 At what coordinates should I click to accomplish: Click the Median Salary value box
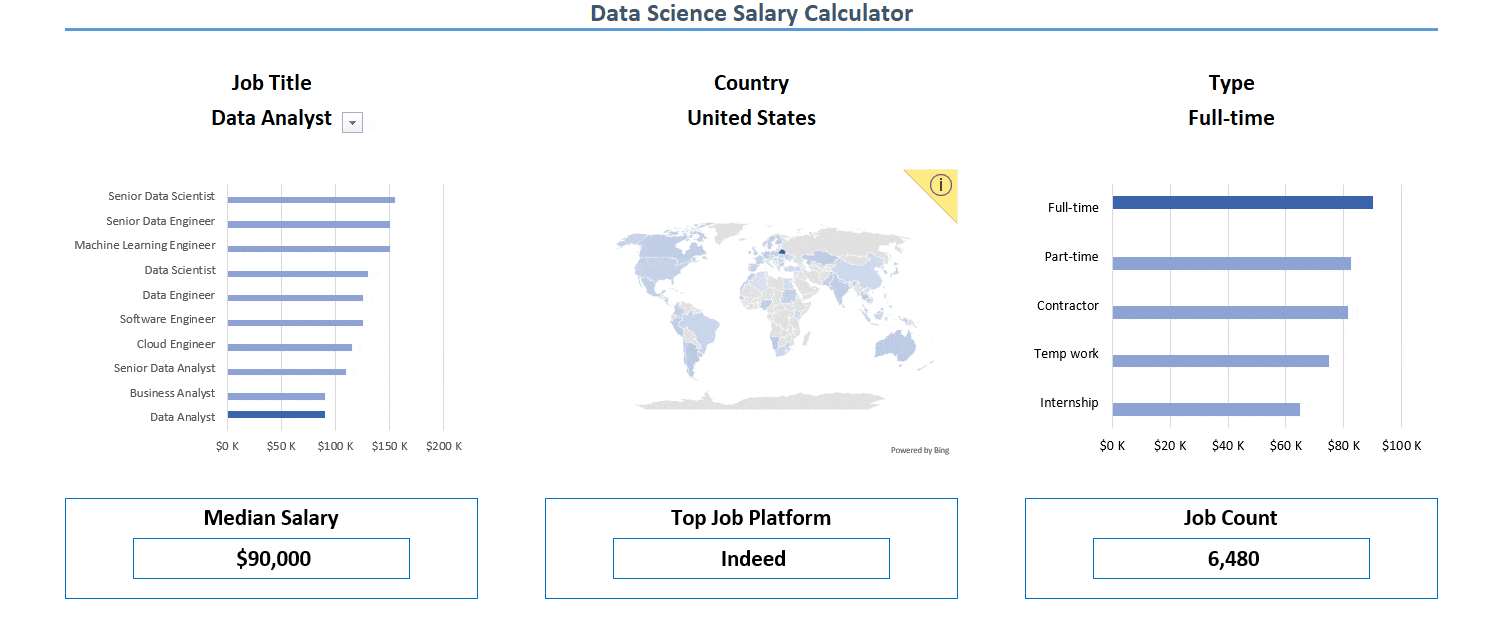pyautogui.click(x=271, y=558)
